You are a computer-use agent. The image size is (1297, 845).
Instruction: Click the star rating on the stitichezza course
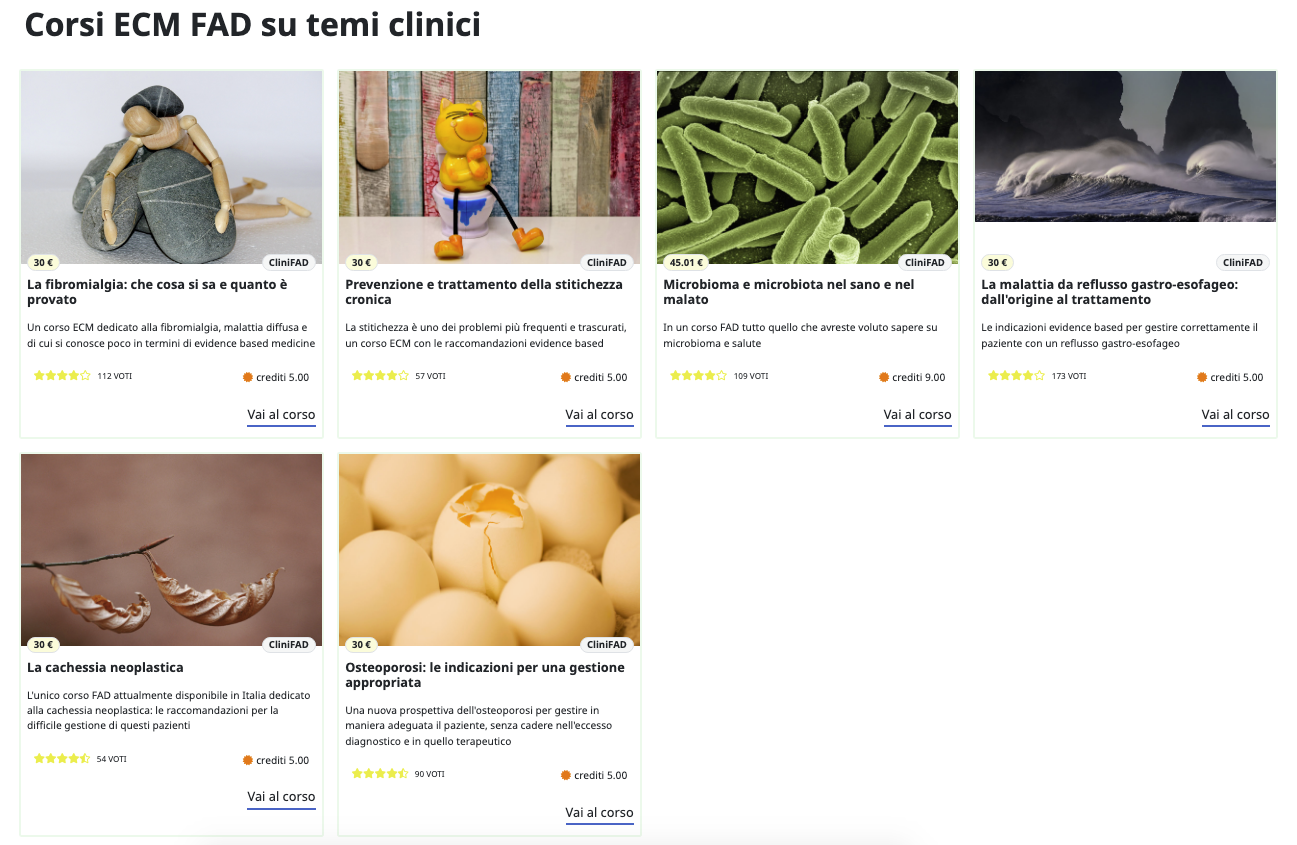point(380,376)
